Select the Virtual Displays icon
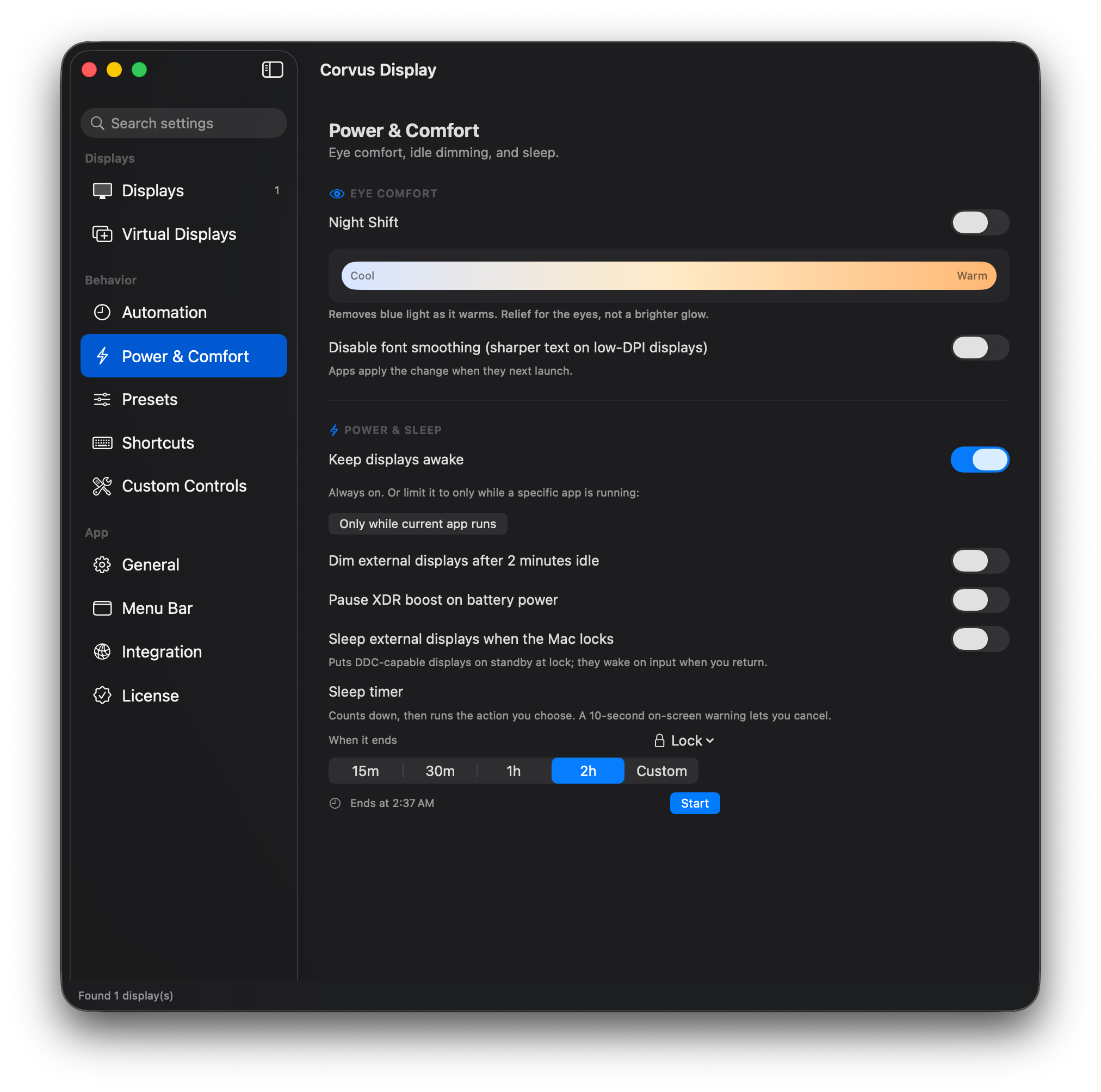 point(102,234)
